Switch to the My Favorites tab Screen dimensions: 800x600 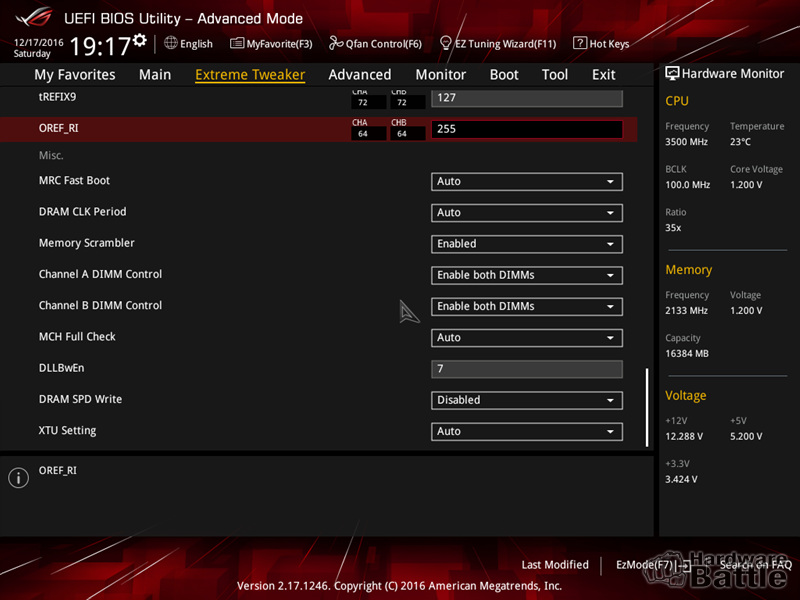click(x=75, y=74)
